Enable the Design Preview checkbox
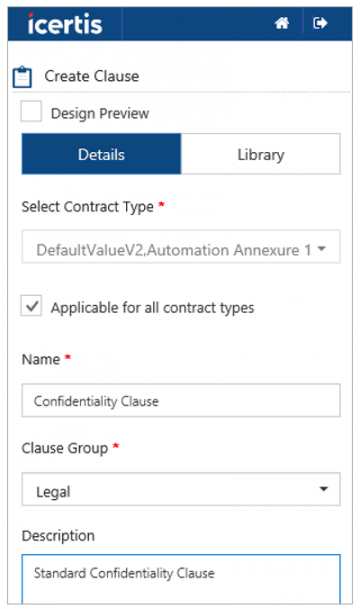The height and width of the screenshot is (609, 360). coord(31,111)
